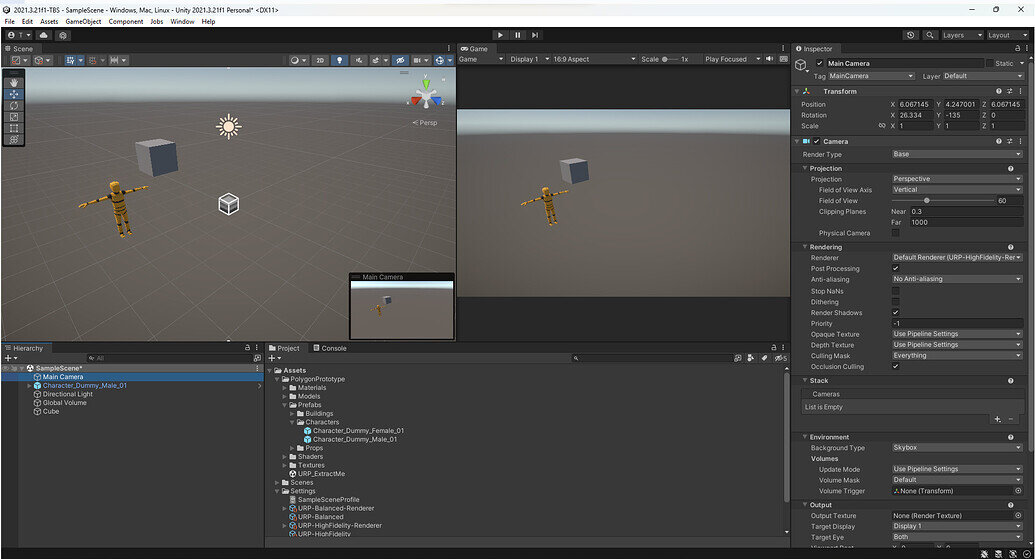The height and width of the screenshot is (559, 1035).
Task: Toggle Gizmos icon in Scene toolbar
Action: coord(440,60)
